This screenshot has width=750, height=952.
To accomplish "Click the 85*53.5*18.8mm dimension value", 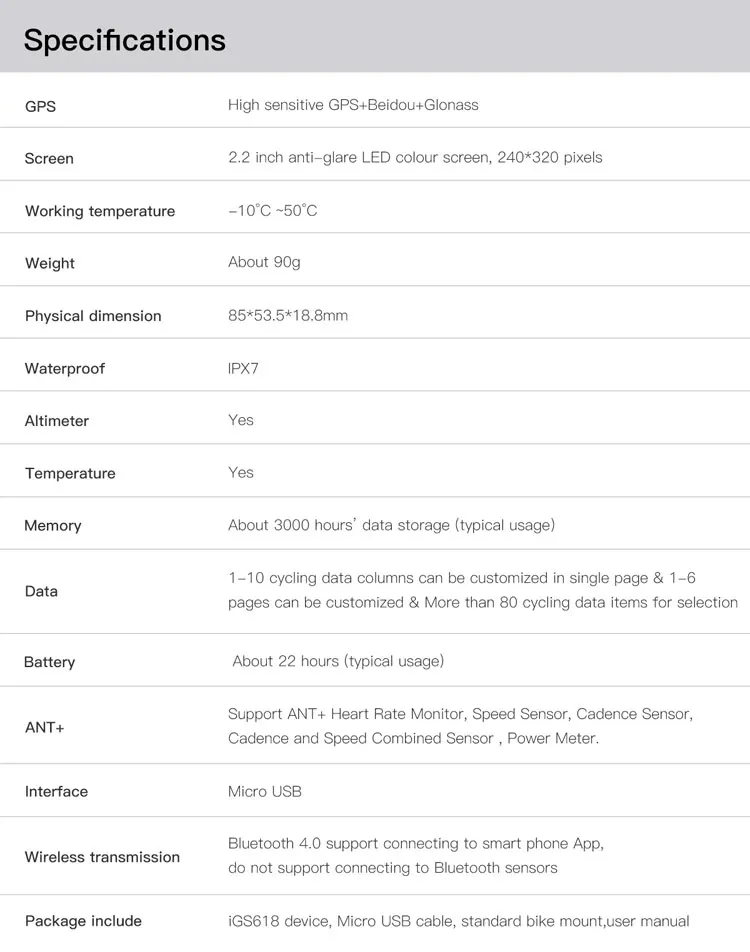I will pyautogui.click(x=288, y=315).
